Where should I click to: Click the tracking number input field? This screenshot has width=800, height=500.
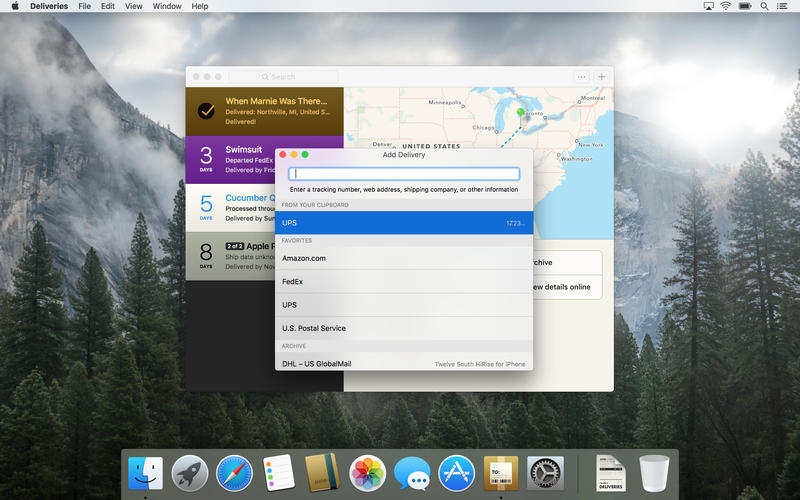tap(404, 173)
